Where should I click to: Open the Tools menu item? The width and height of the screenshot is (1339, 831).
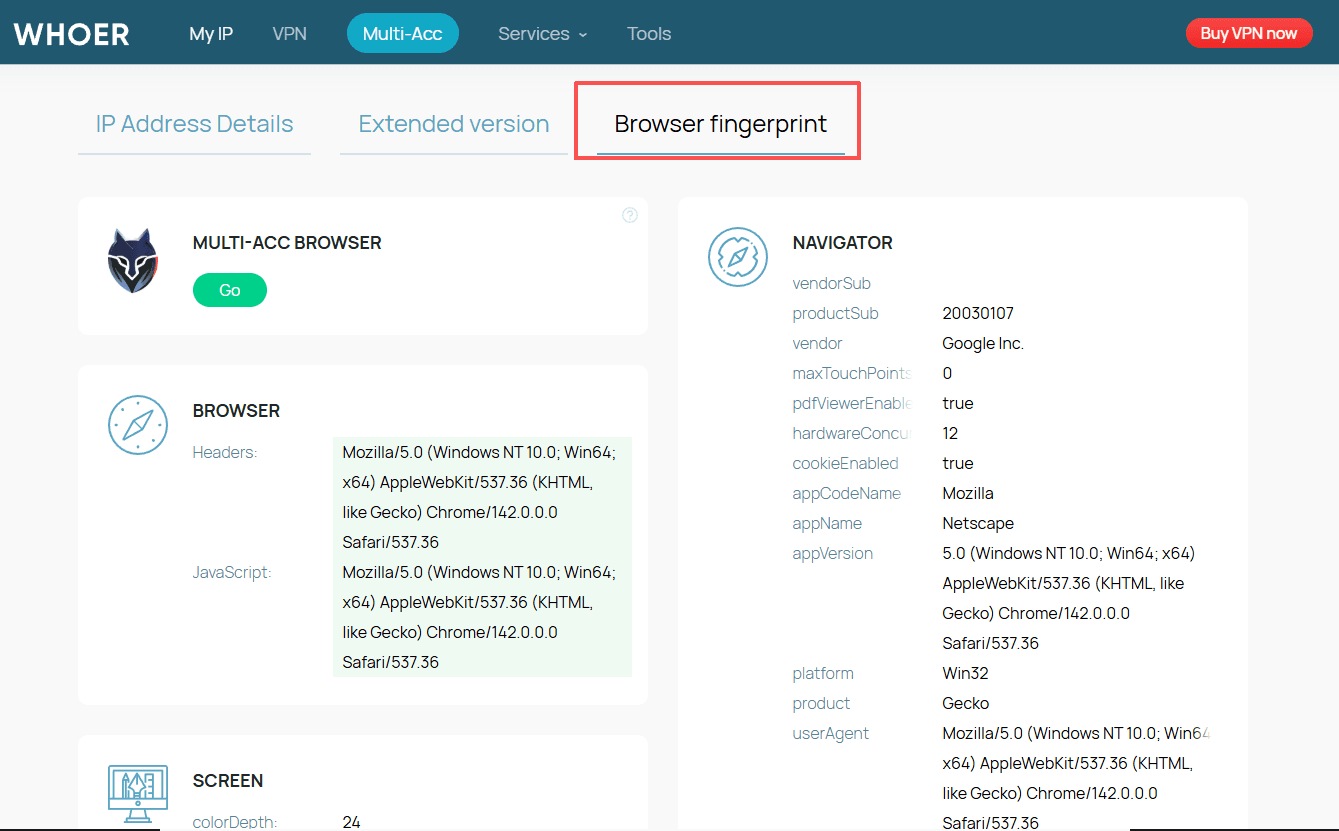(x=649, y=34)
